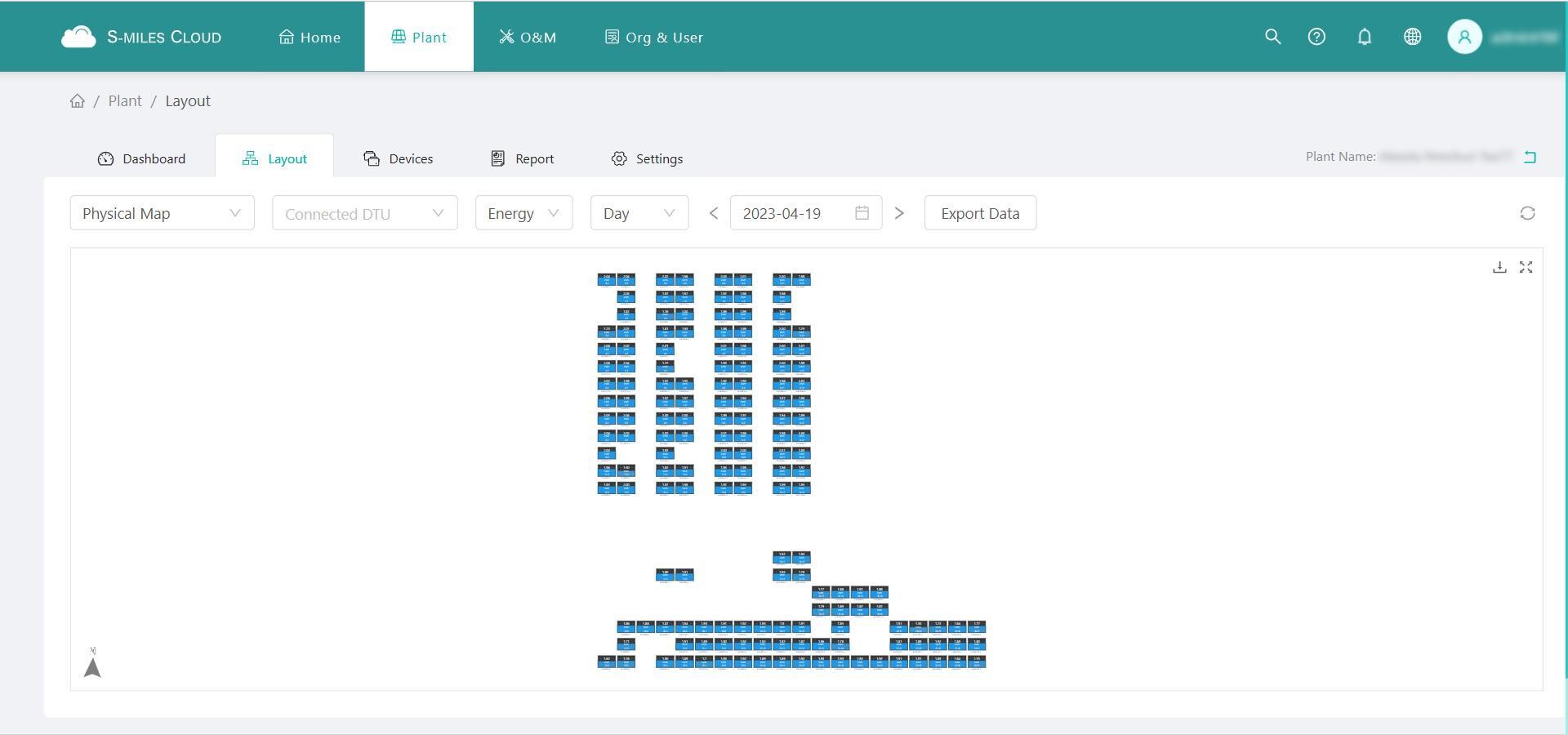This screenshot has width=1568, height=735.
Task: Open the Energy type dropdown
Action: (x=523, y=213)
